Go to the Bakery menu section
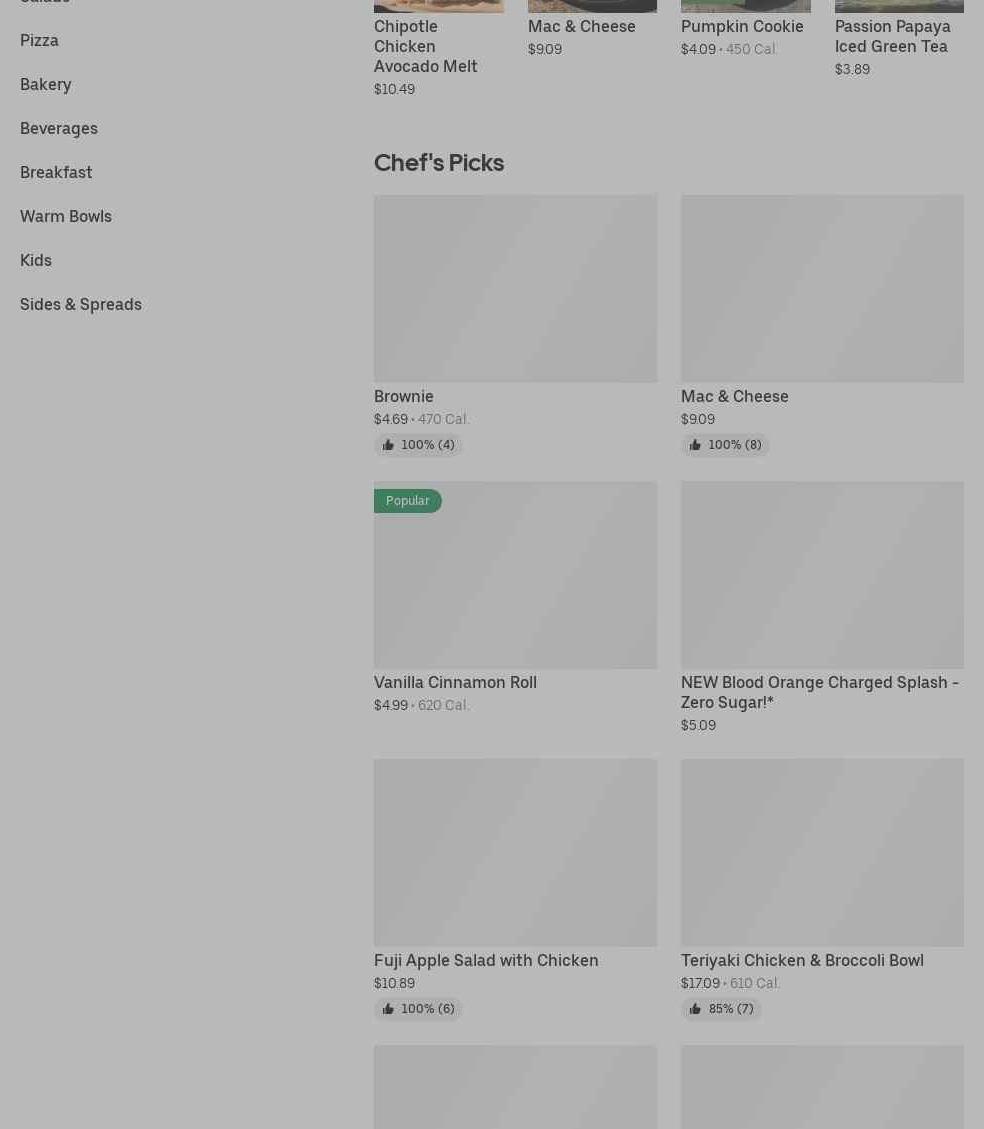This screenshot has height=1129, width=984. (x=45, y=84)
